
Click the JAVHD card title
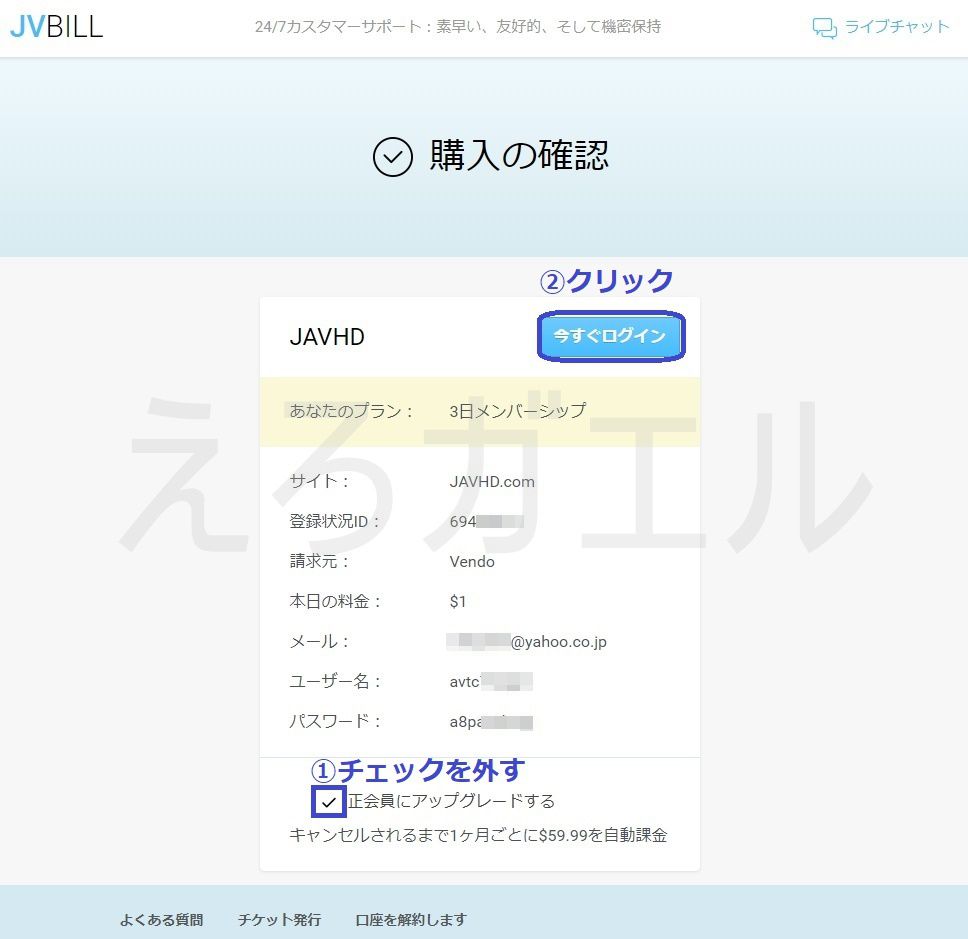(x=327, y=336)
